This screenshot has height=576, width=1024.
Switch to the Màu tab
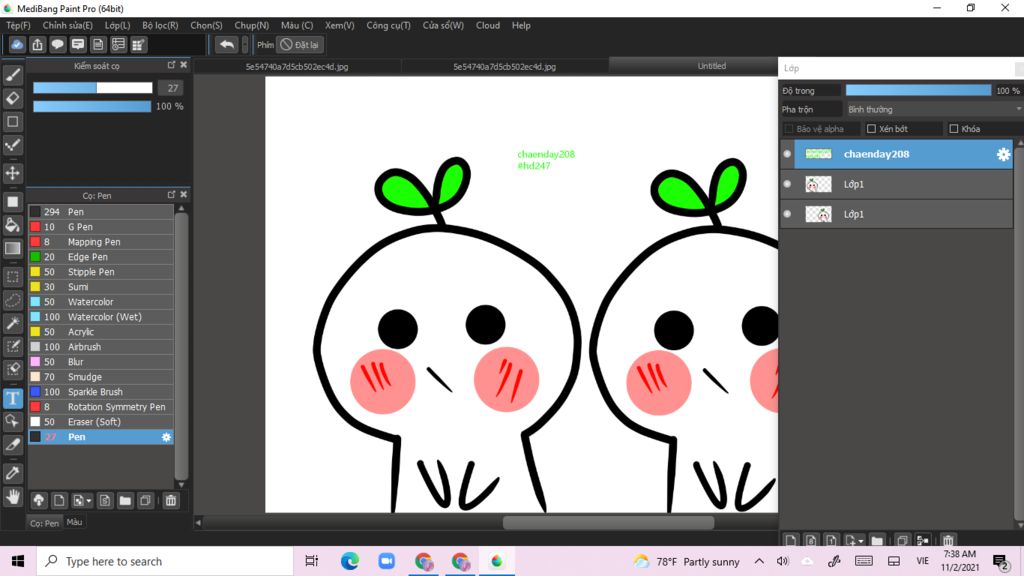(x=74, y=522)
